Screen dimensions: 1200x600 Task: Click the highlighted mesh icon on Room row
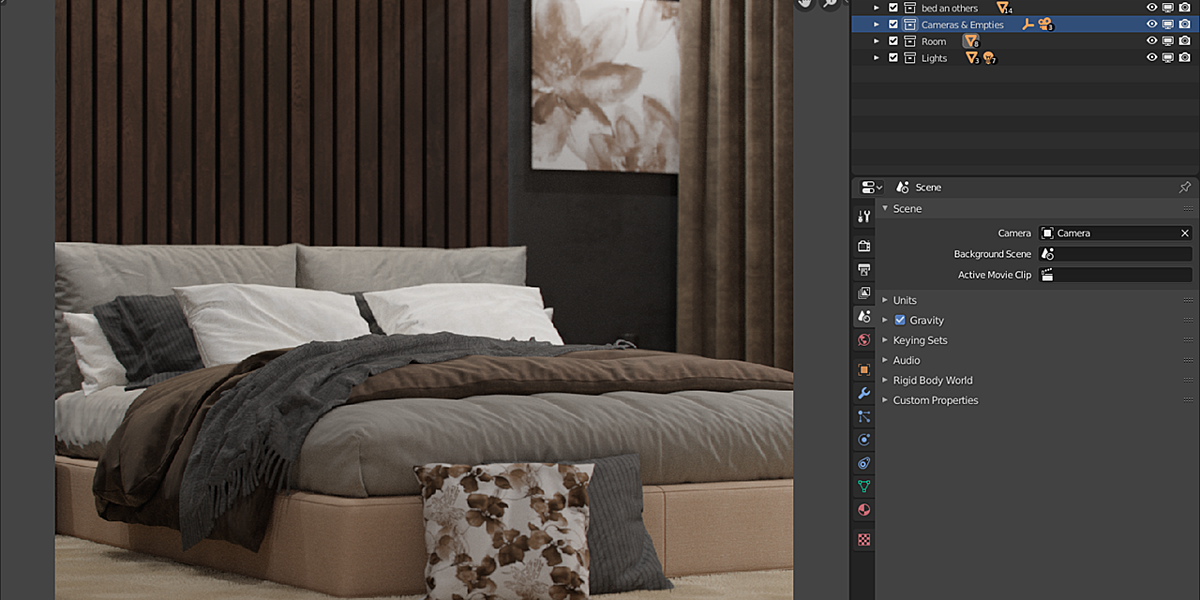click(x=970, y=41)
